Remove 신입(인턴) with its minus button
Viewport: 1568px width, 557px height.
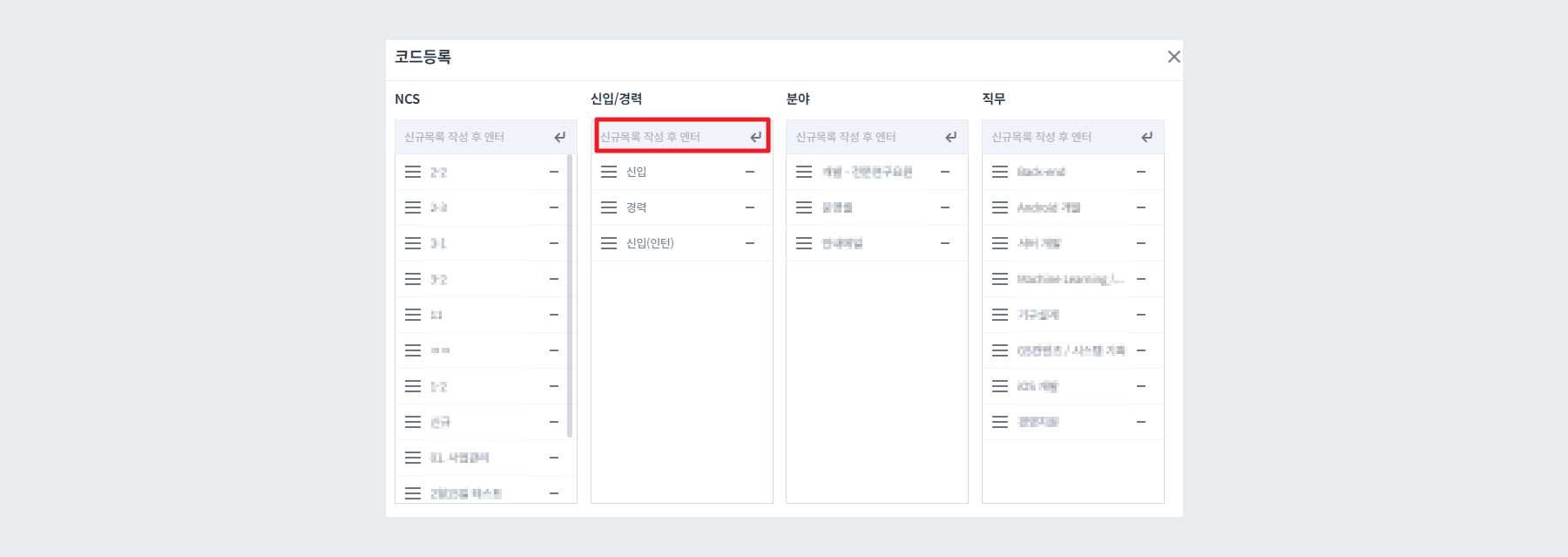click(x=749, y=242)
